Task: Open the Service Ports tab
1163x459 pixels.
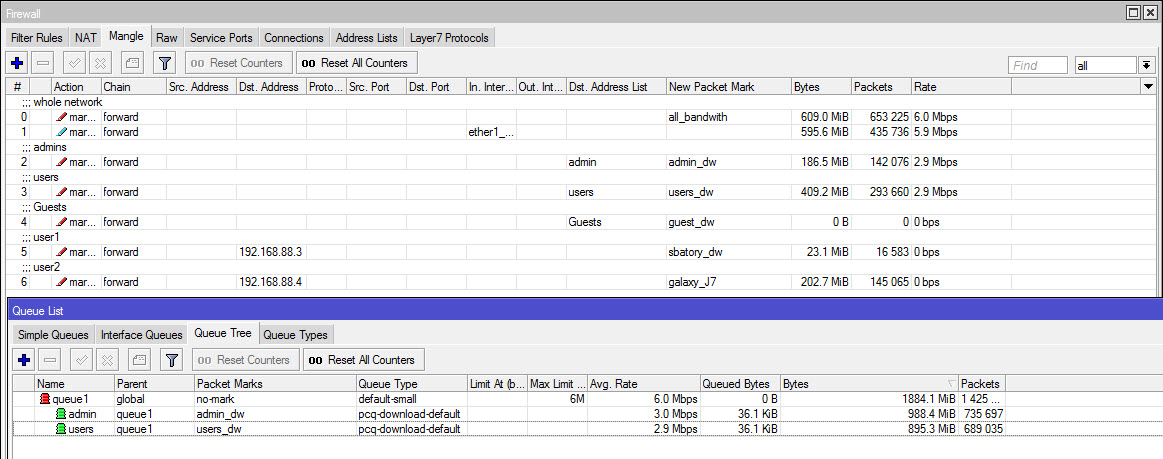Action: [221, 38]
